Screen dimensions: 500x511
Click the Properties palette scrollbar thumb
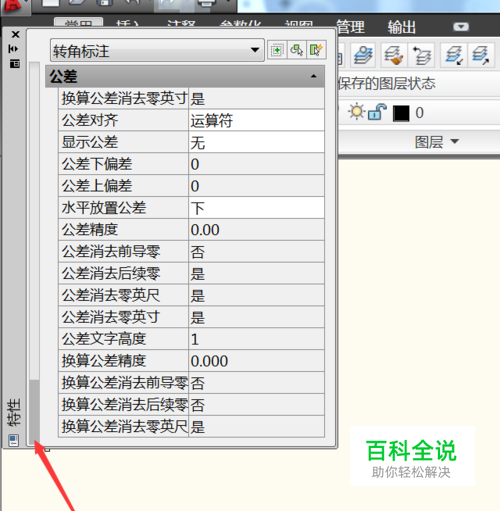[34, 411]
